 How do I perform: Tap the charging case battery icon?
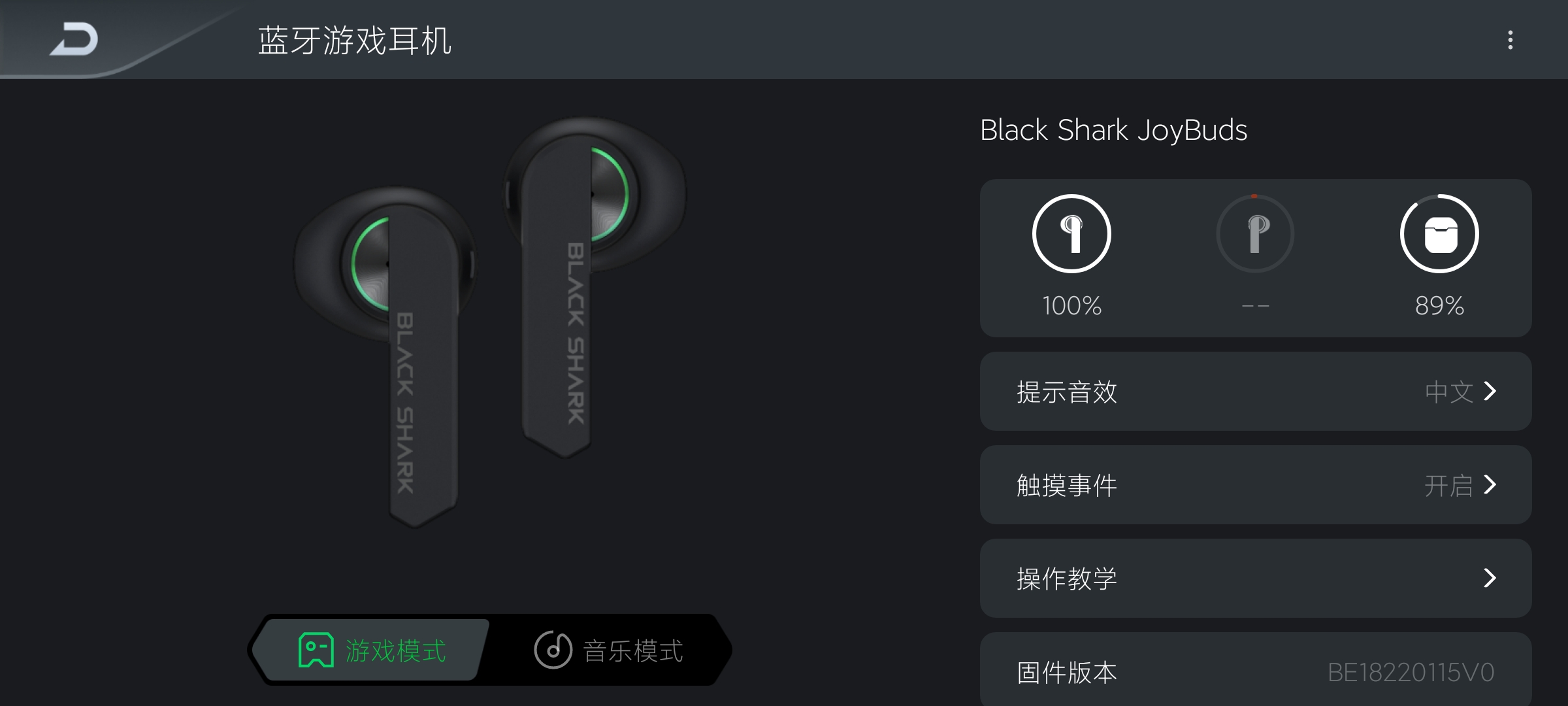coord(1439,233)
